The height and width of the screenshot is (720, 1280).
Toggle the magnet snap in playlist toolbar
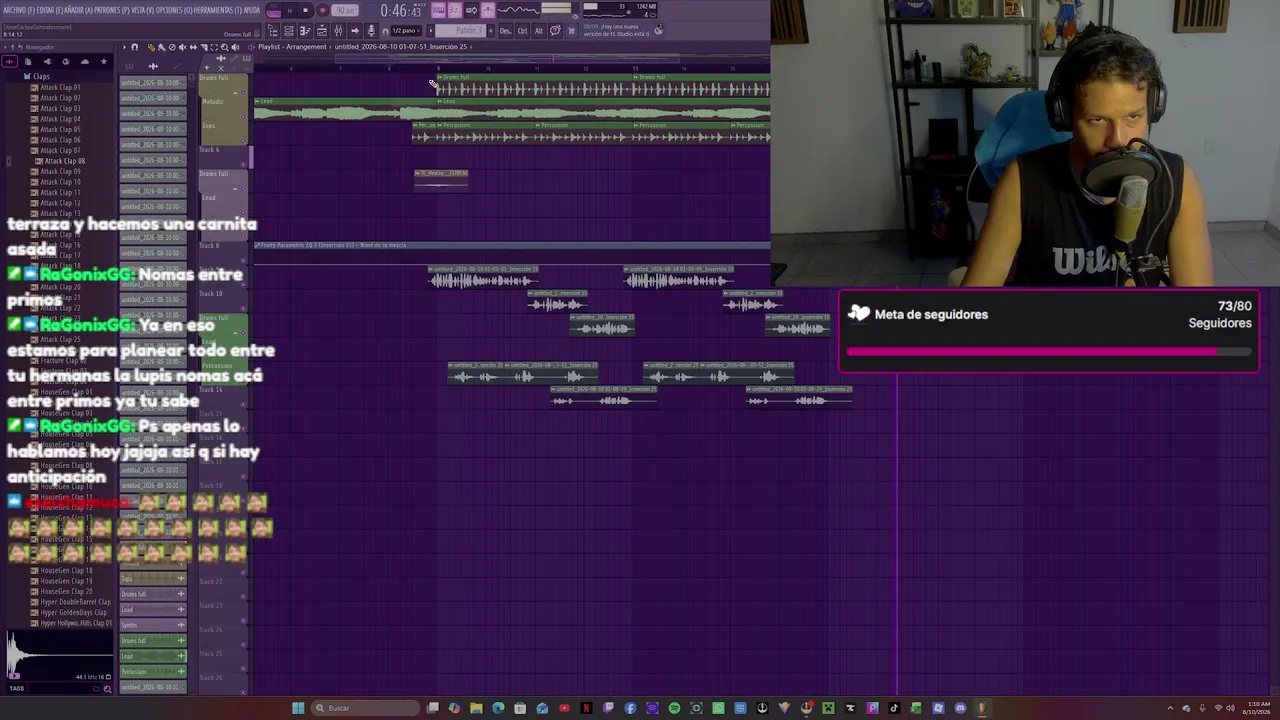pyautogui.click(x=135, y=47)
